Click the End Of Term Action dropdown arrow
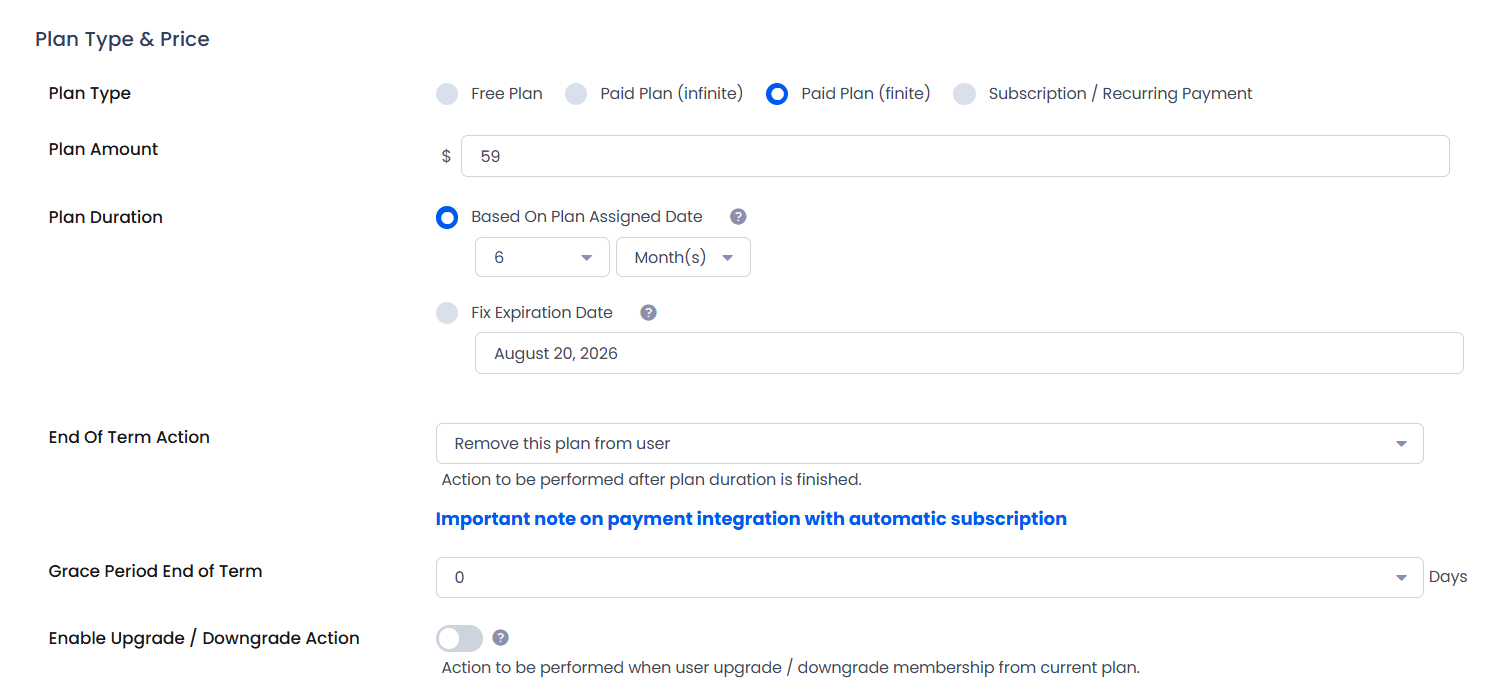 [1401, 444]
